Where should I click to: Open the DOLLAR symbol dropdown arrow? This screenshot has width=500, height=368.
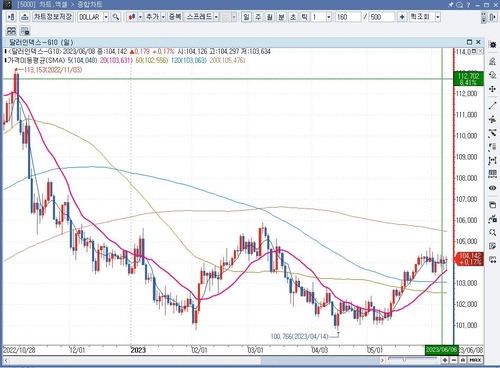(x=106, y=17)
